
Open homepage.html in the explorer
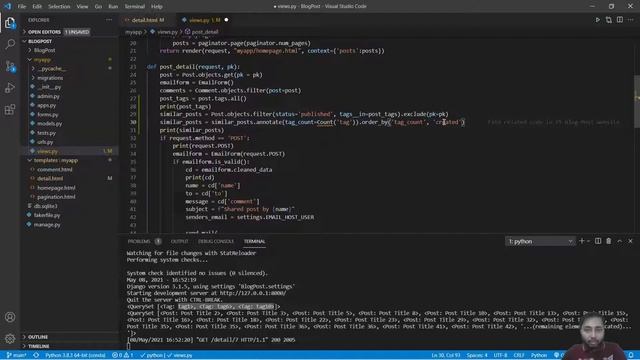click(x=69, y=188)
